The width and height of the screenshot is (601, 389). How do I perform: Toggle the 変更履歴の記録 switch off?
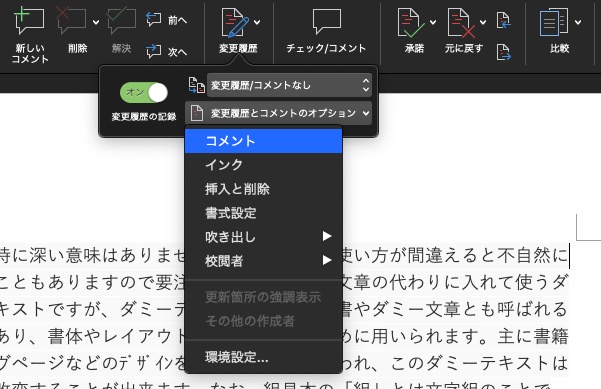tap(144, 92)
